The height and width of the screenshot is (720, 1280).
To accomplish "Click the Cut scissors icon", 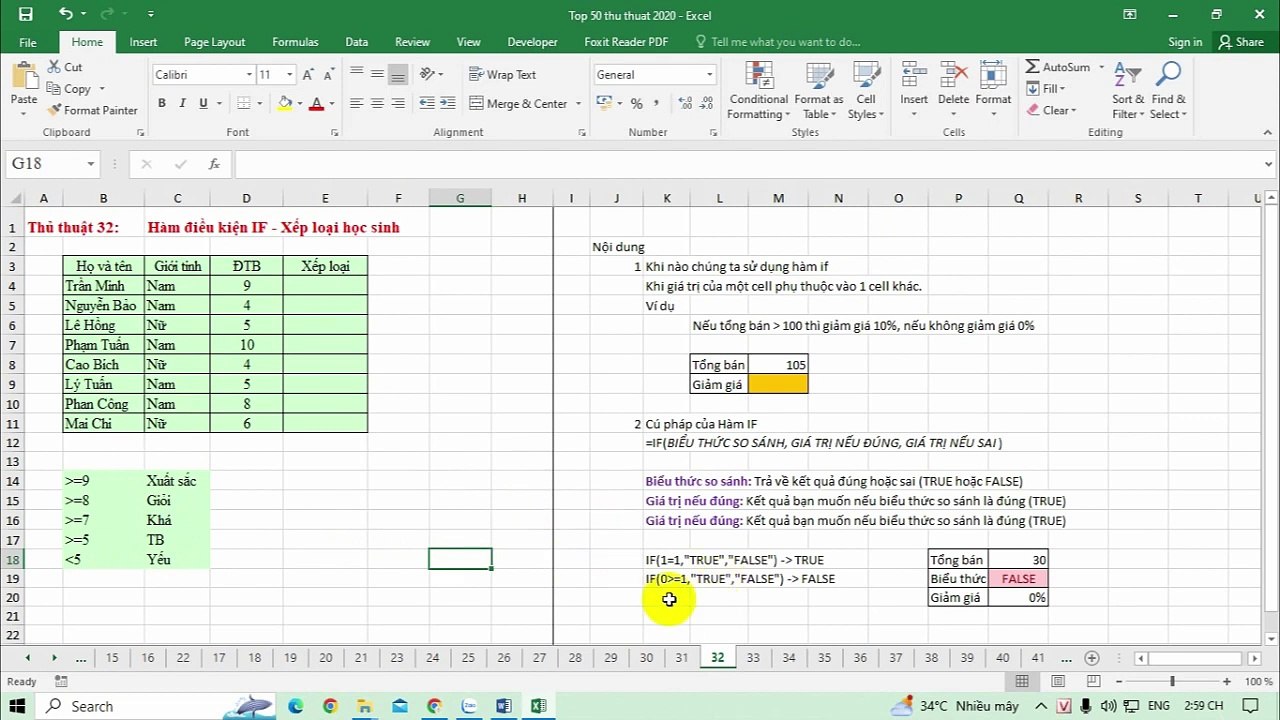I will click(54, 67).
